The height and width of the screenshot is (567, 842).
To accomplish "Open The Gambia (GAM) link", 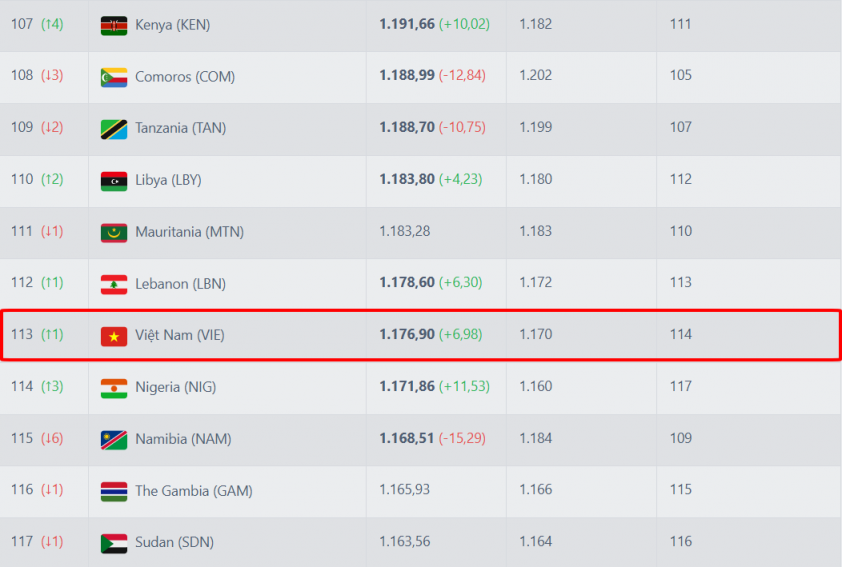I will [193, 491].
